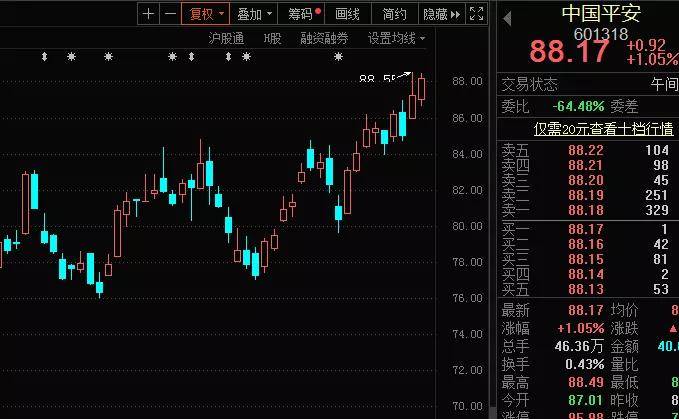This screenshot has width=679, height=419.
Task: Click second star event marker near left
Action: pyautogui.click(x=108, y=56)
